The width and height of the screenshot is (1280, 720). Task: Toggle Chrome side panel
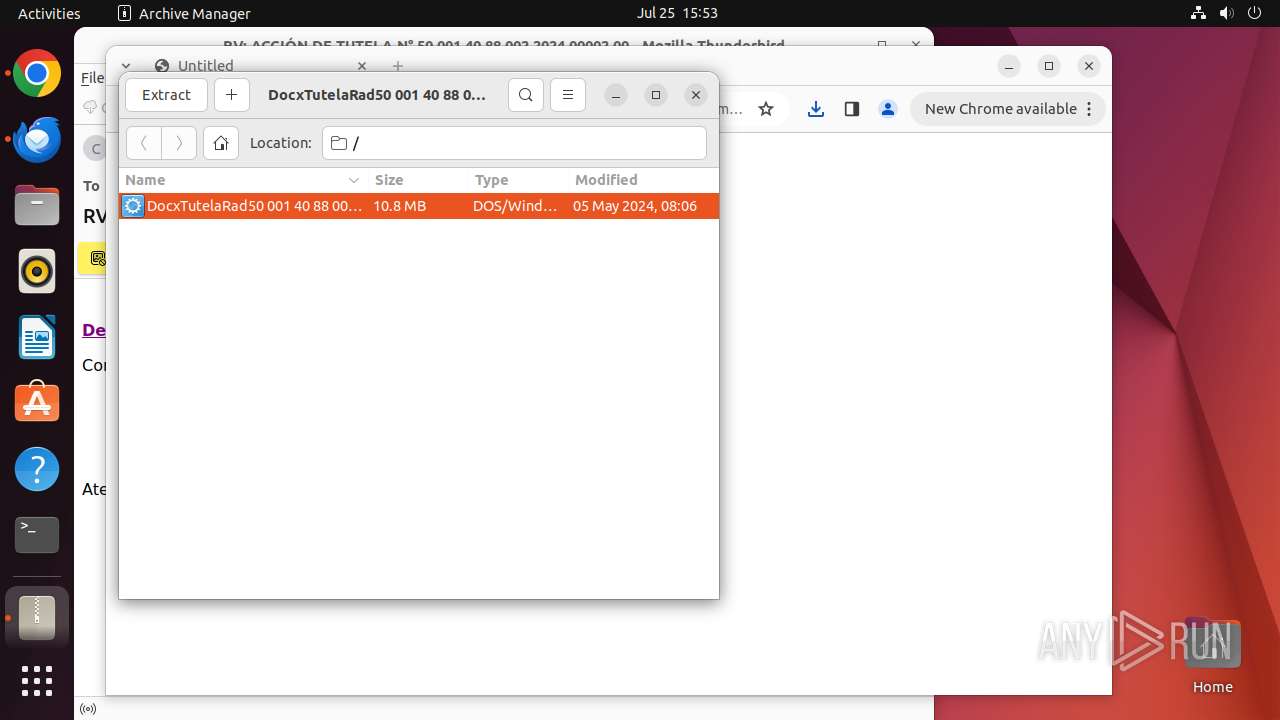tap(852, 109)
